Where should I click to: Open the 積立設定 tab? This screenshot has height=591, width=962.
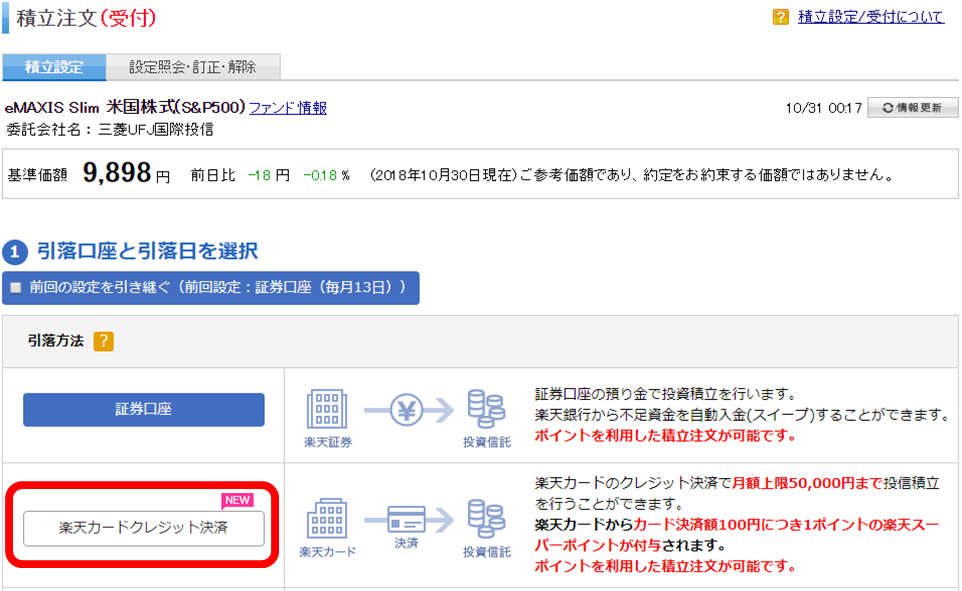click(54, 67)
